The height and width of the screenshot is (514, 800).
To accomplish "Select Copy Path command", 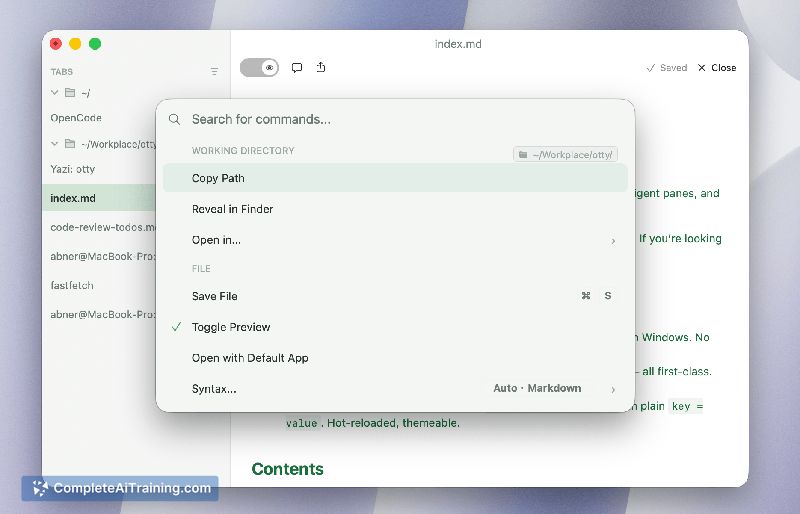I will [x=395, y=178].
